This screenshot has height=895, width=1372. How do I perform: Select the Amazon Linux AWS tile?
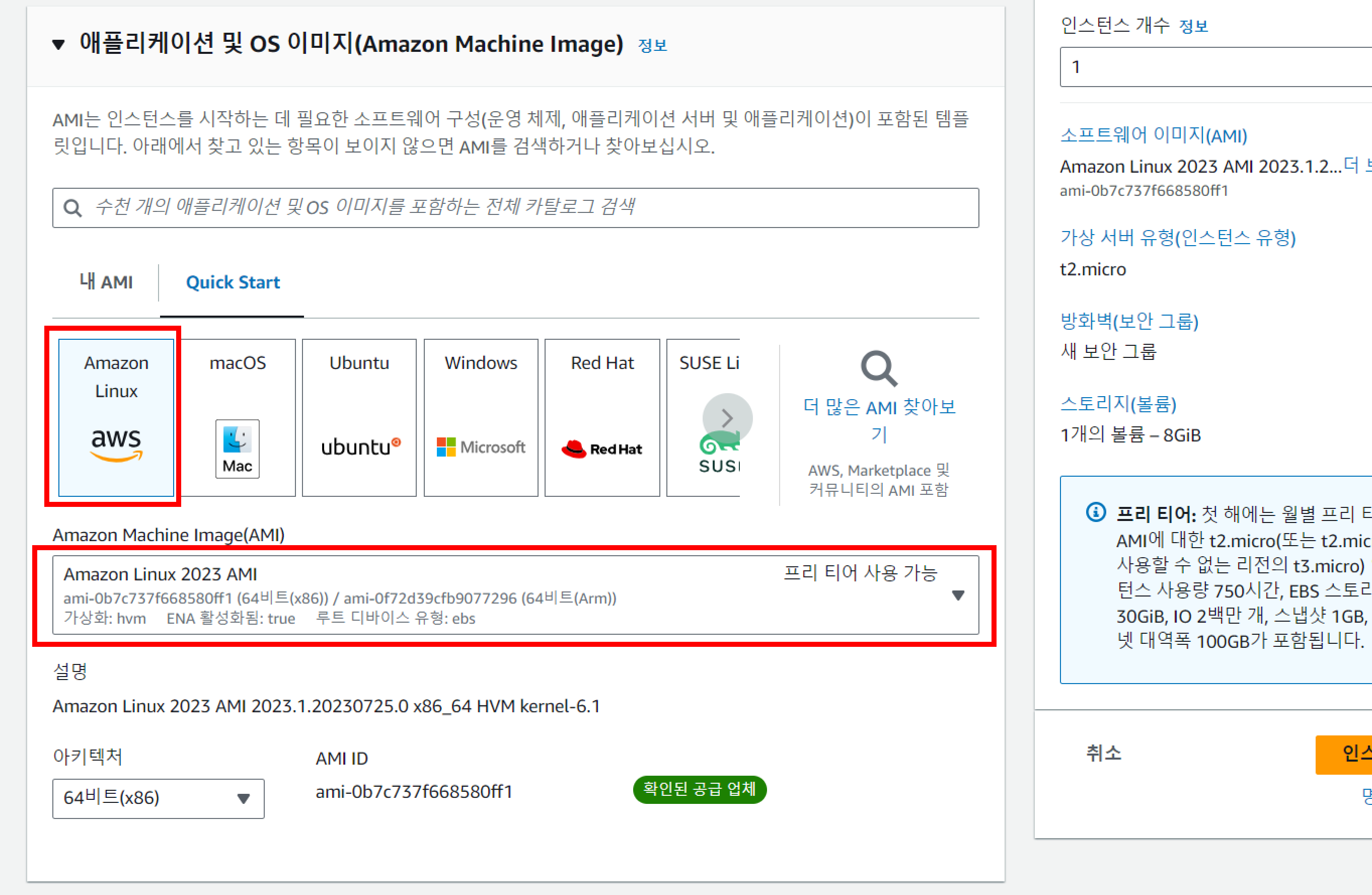[116, 417]
